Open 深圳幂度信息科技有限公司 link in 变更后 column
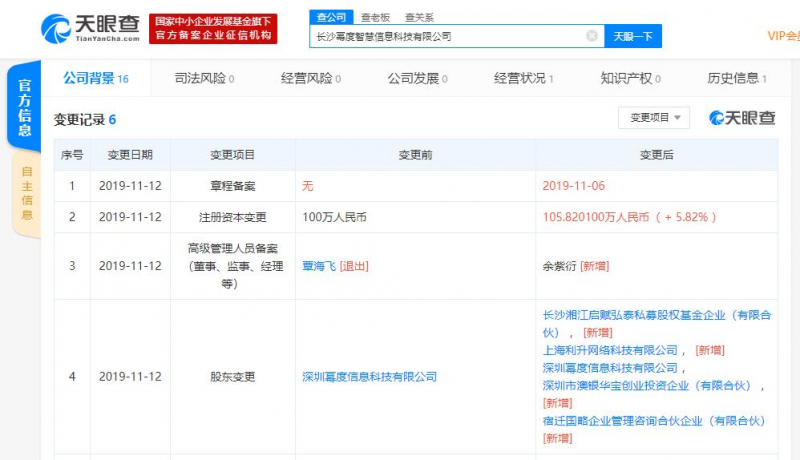Image resolution: width=800 pixels, height=460 pixels. (610, 368)
